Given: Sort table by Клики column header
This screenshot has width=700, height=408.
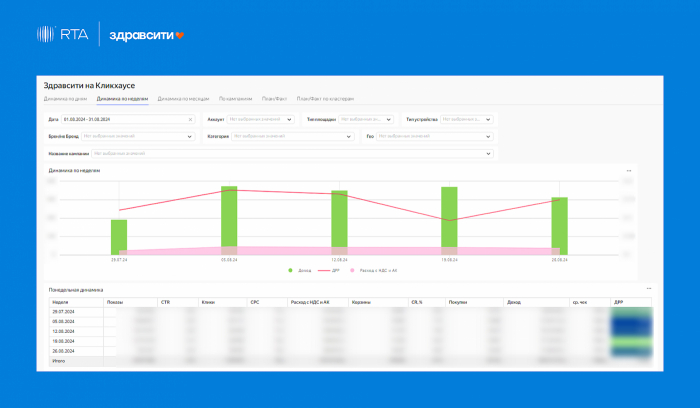Looking at the screenshot, I should pos(223,302).
